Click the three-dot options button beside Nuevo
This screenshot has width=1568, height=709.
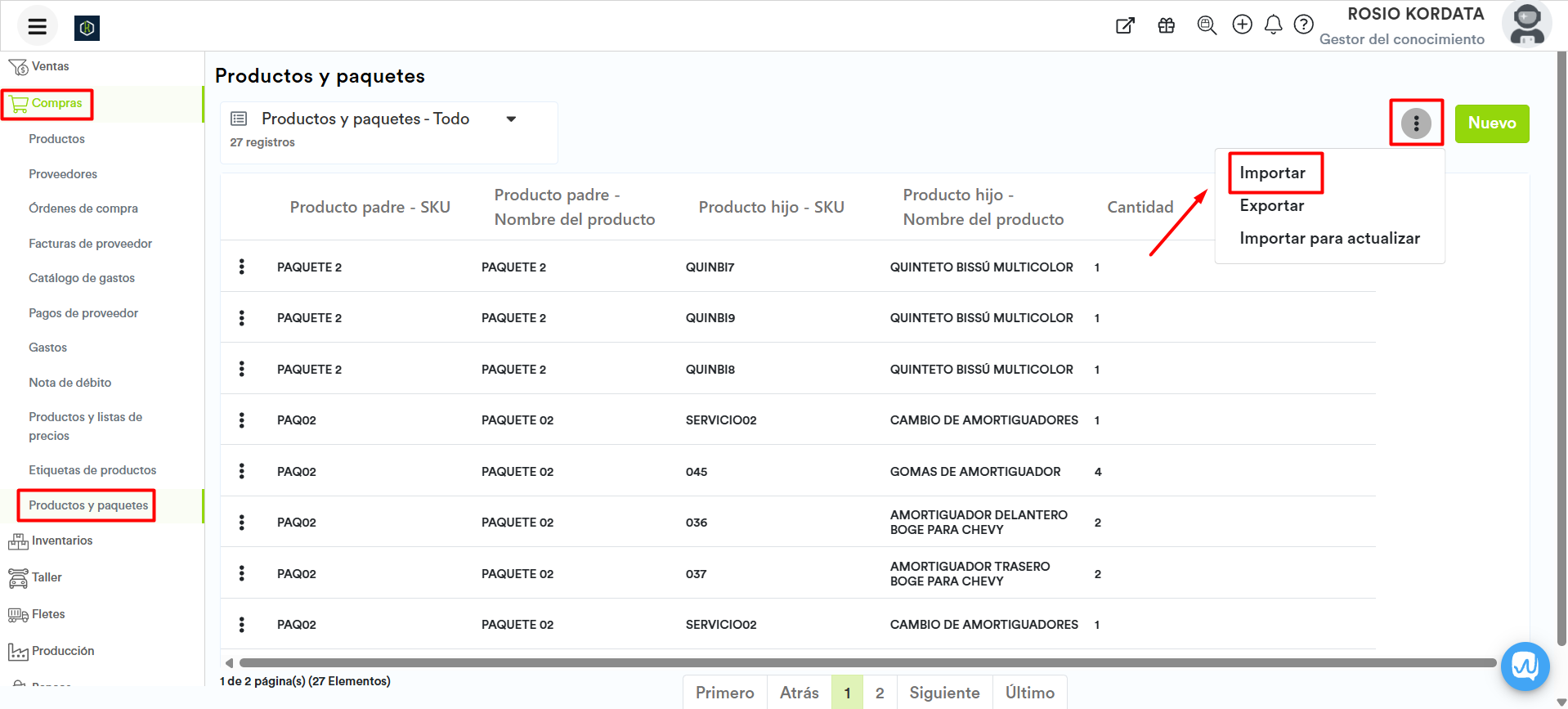[1416, 123]
